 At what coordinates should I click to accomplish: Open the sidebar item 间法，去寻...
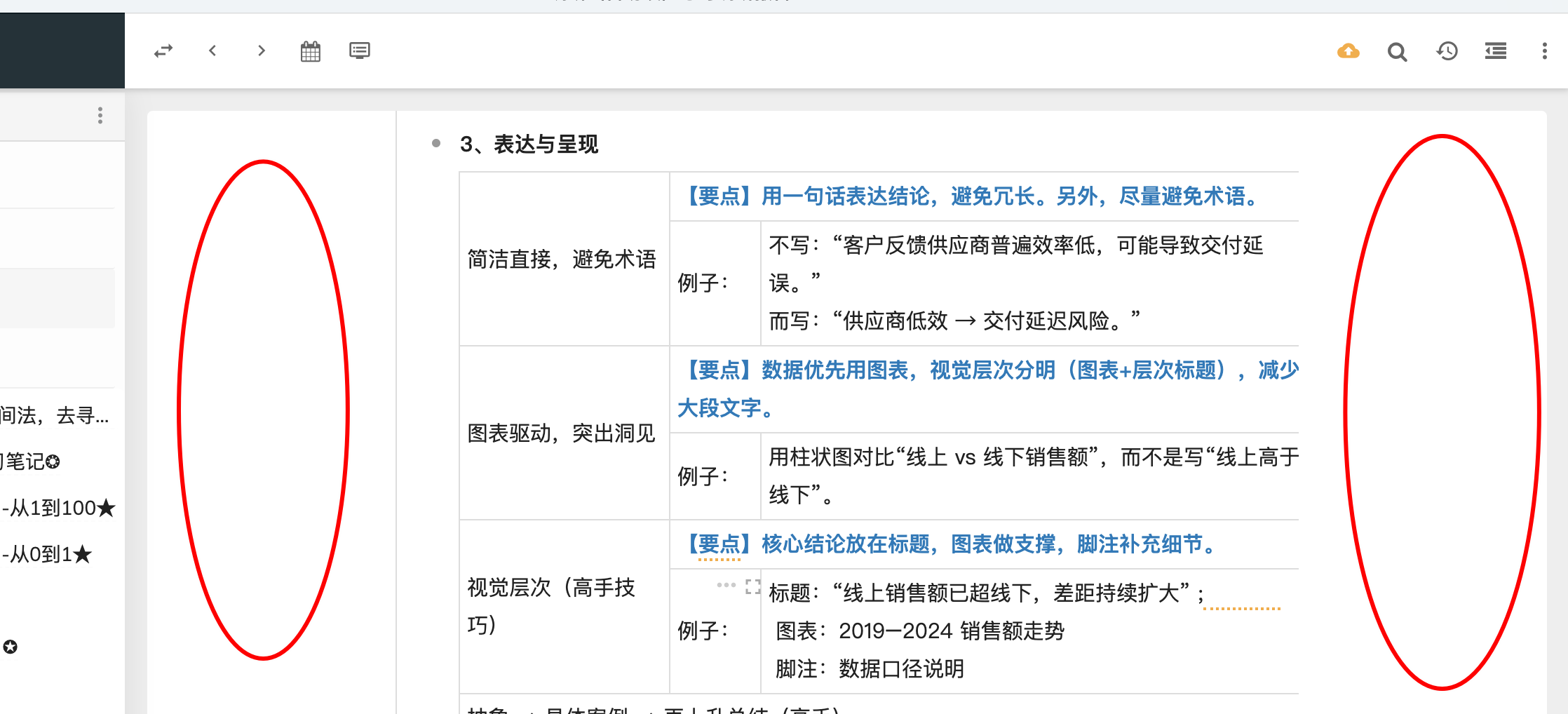[54, 416]
